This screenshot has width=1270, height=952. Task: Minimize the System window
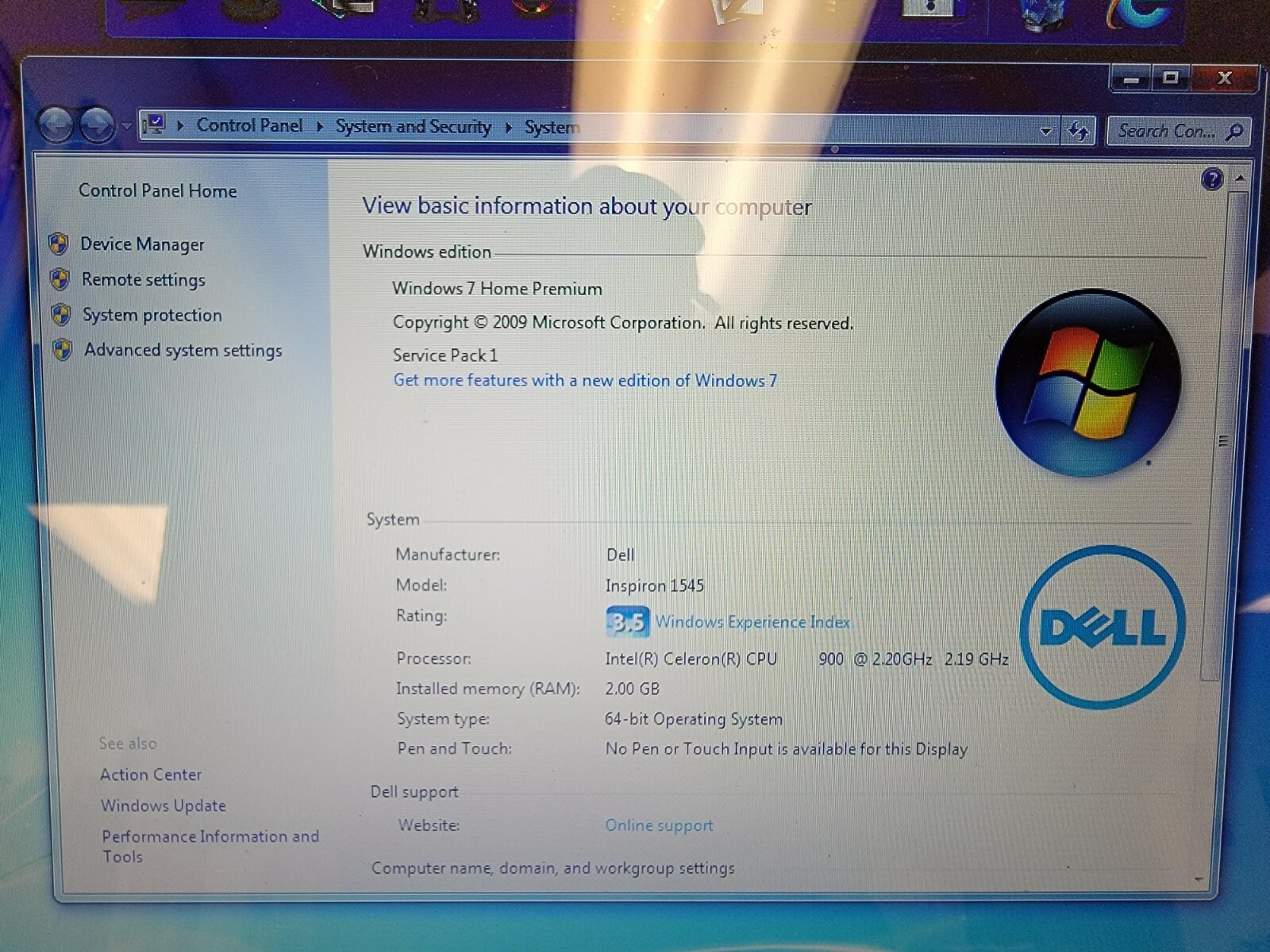coord(1132,79)
